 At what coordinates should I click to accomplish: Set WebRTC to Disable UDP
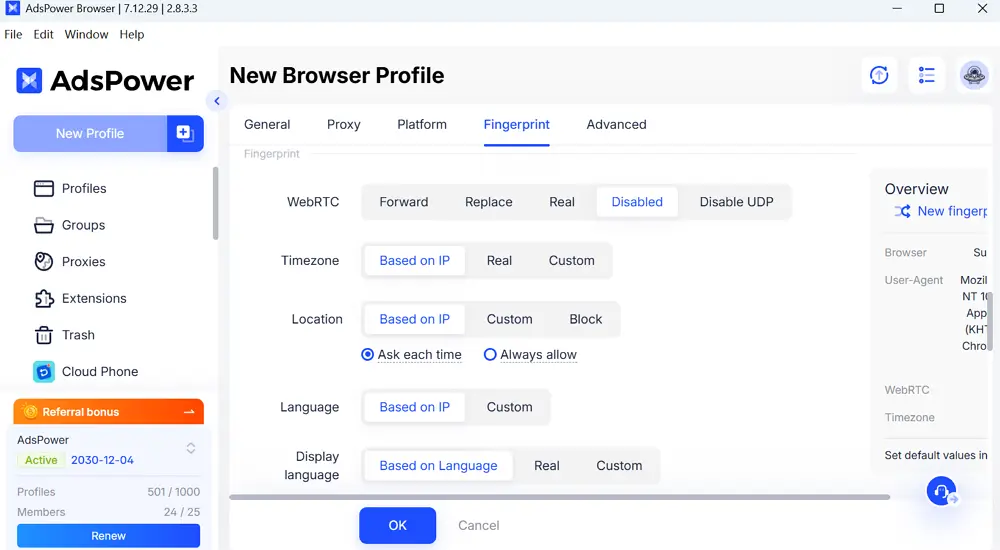(736, 202)
